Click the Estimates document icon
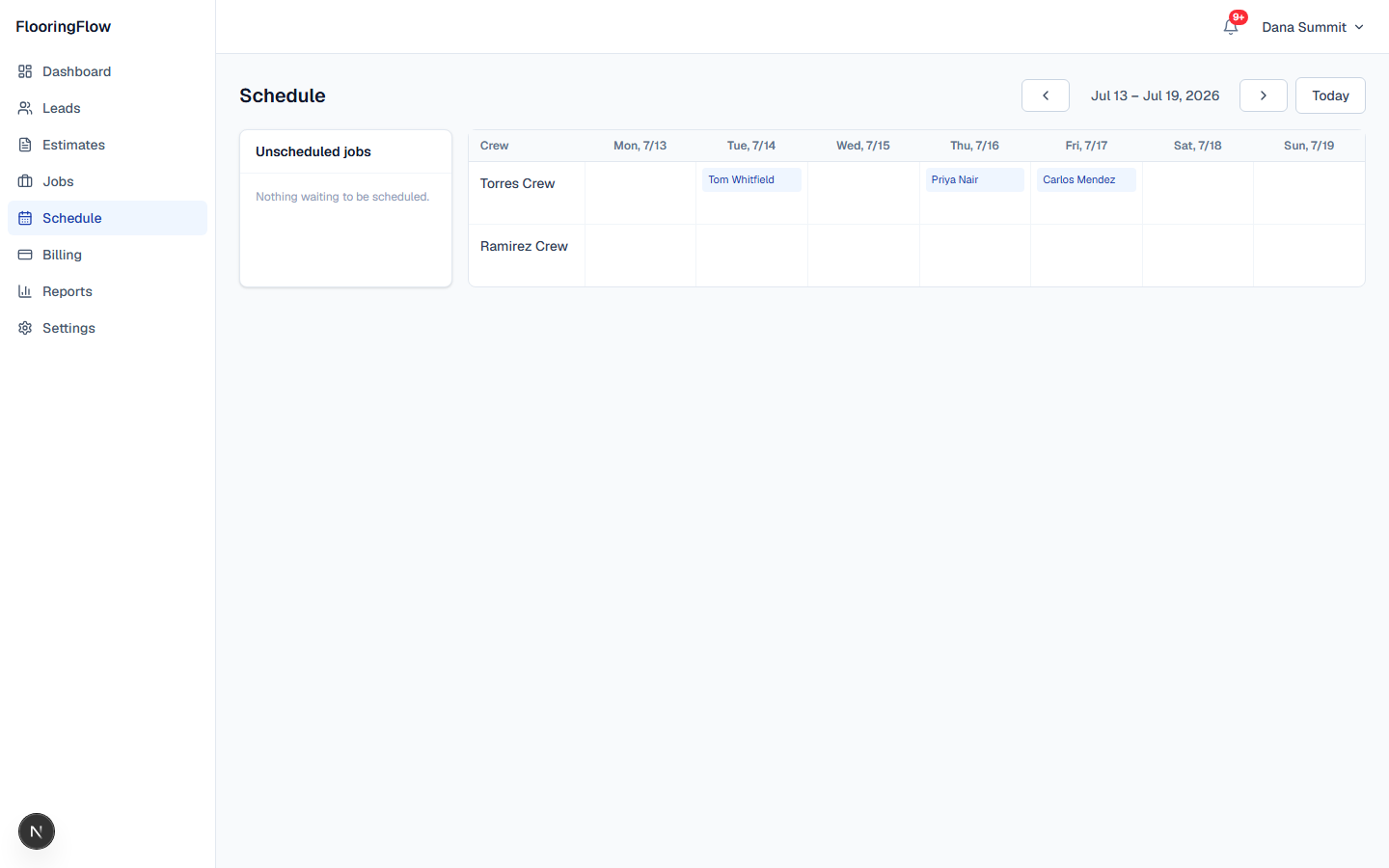Viewport: 1389px width, 868px height. point(25,145)
